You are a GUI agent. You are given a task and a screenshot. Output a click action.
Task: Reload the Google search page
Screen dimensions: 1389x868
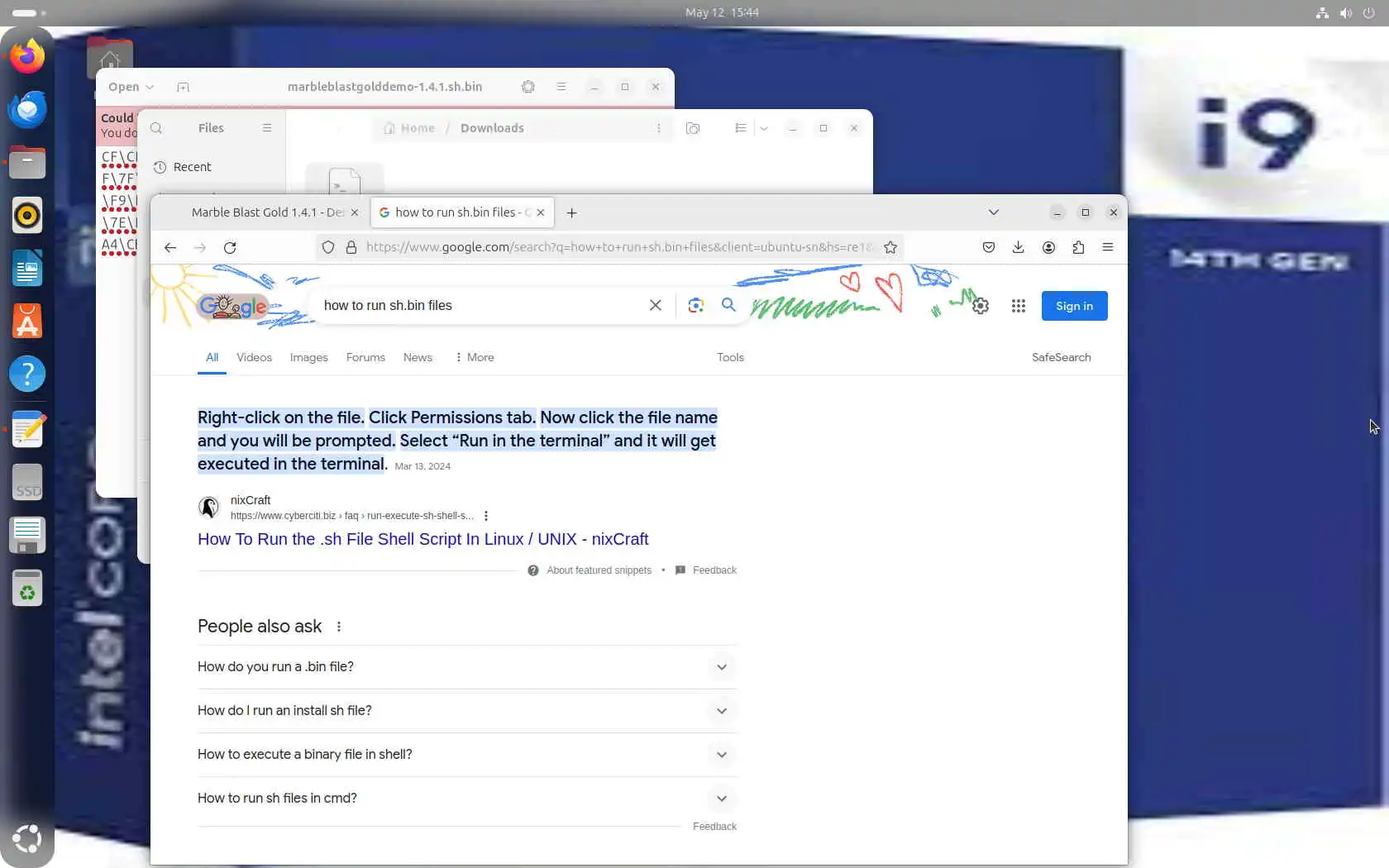tap(230, 247)
